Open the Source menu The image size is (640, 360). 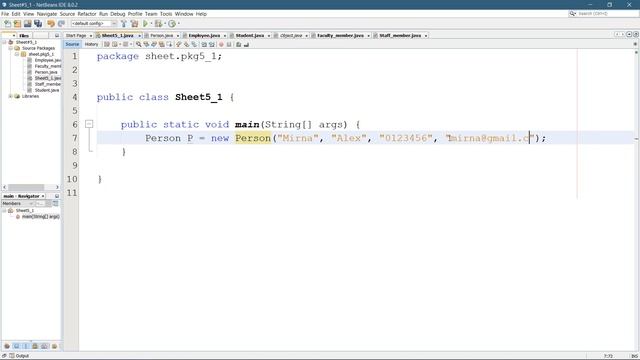tap(67, 14)
